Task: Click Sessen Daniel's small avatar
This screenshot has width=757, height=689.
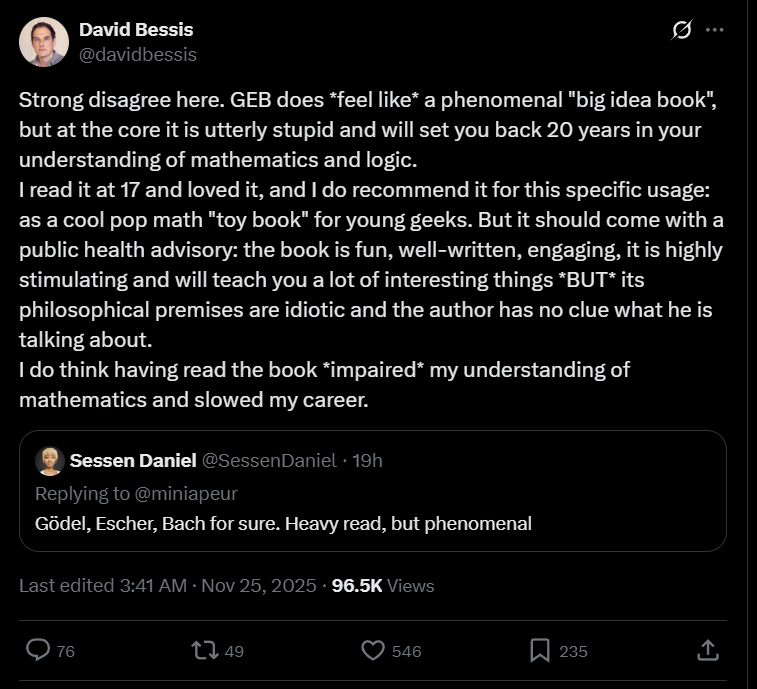Action: [50, 460]
